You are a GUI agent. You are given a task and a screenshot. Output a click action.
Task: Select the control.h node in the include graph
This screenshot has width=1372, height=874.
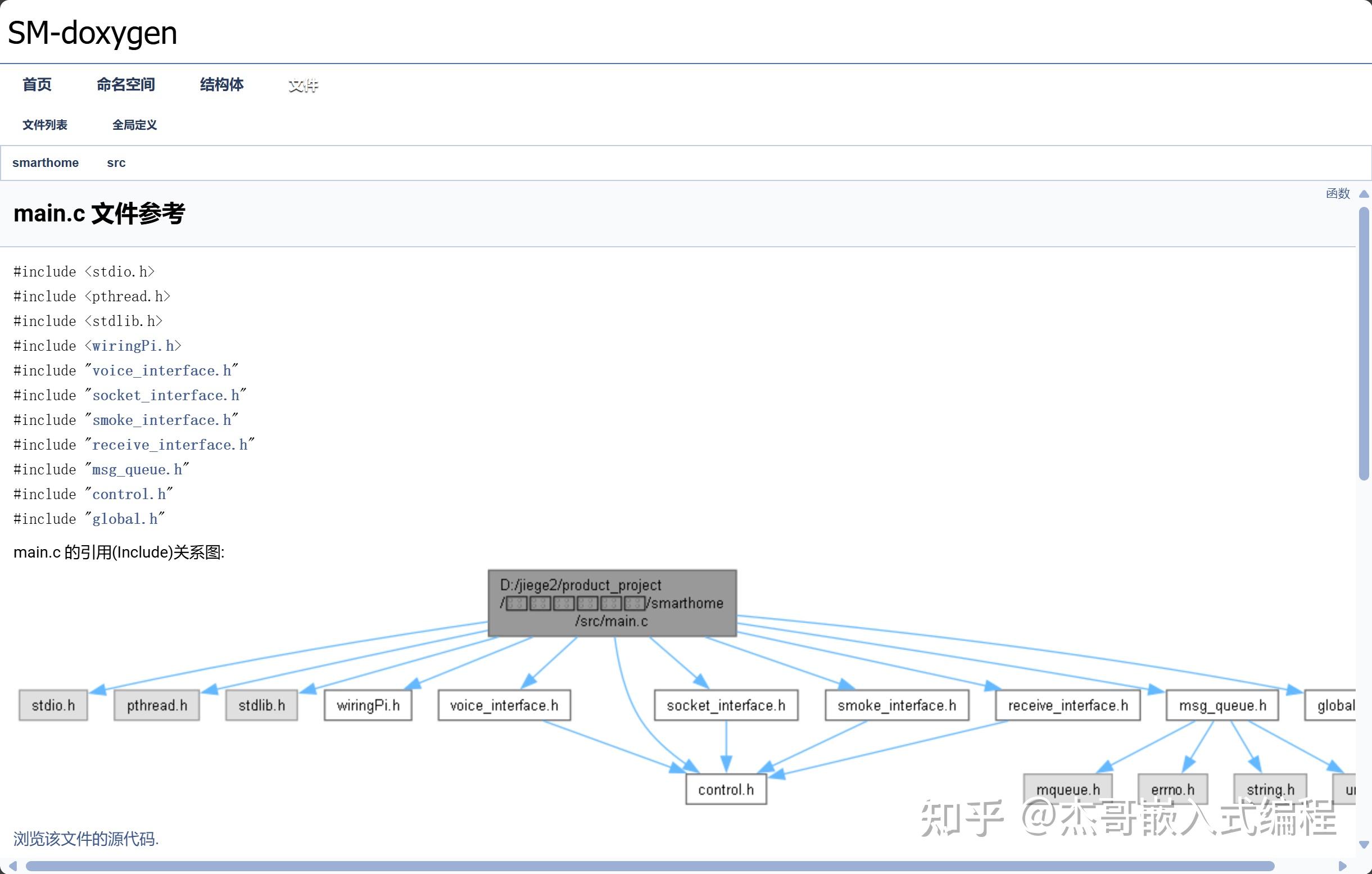pos(726,790)
